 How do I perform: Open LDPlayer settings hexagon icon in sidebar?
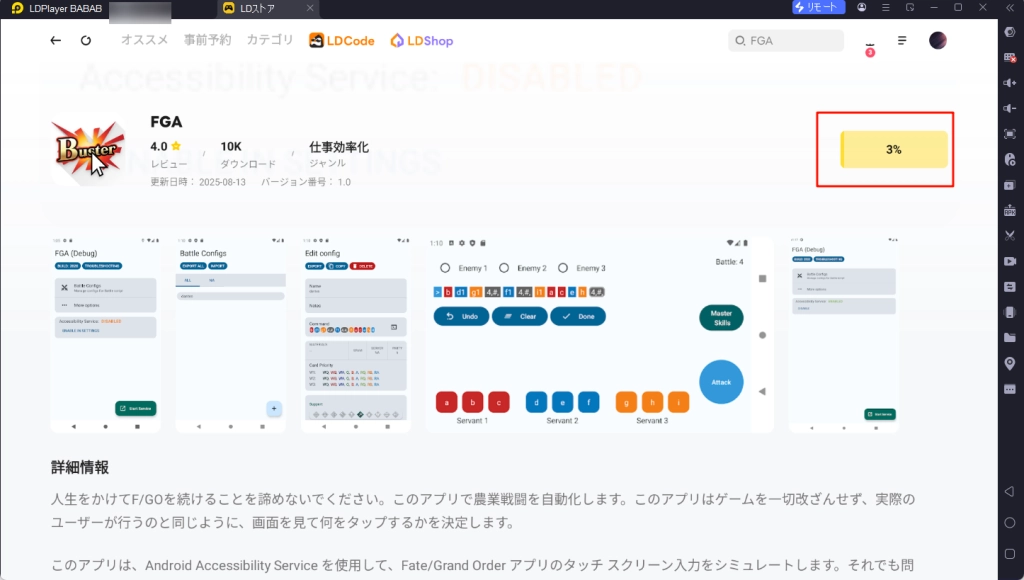point(1010,31)
